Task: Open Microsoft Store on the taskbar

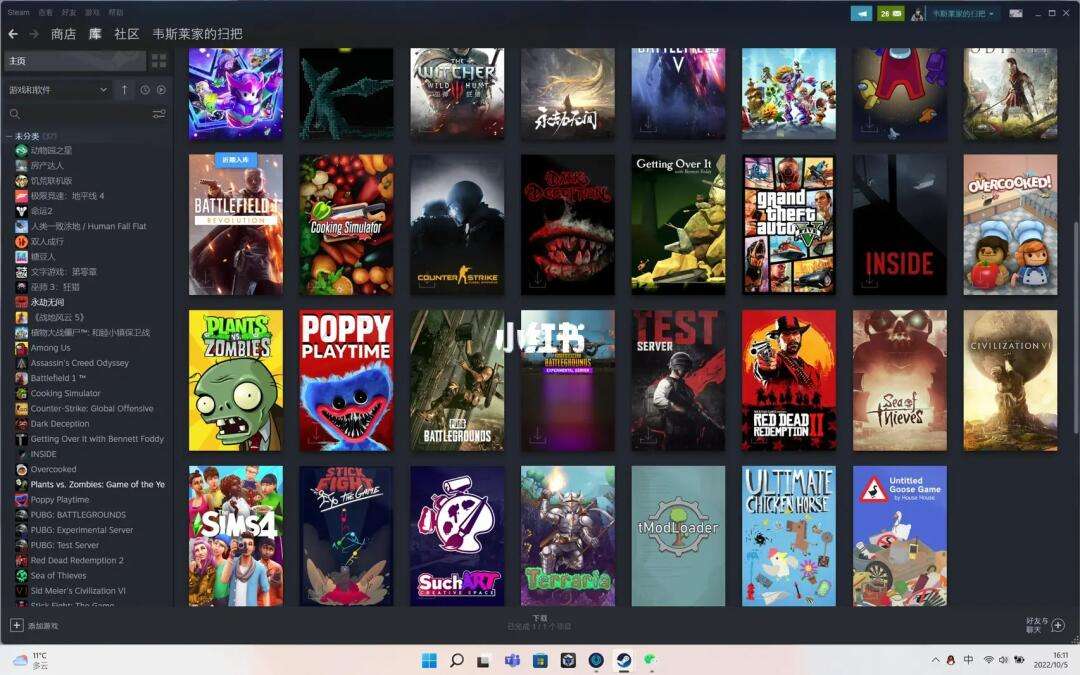Action: (x=540, y=661)
